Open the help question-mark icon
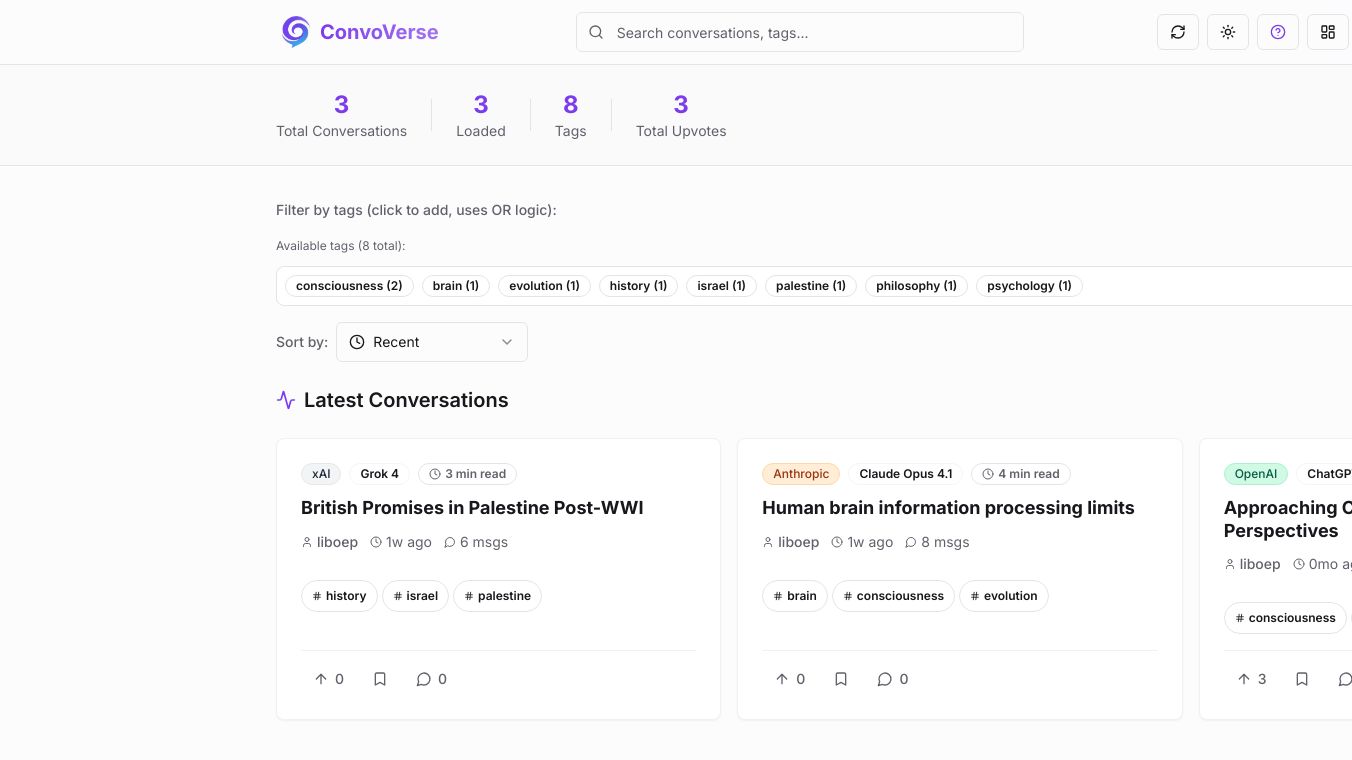The width and height of the screenshot is (1352, 760). tap(1278, 32)
